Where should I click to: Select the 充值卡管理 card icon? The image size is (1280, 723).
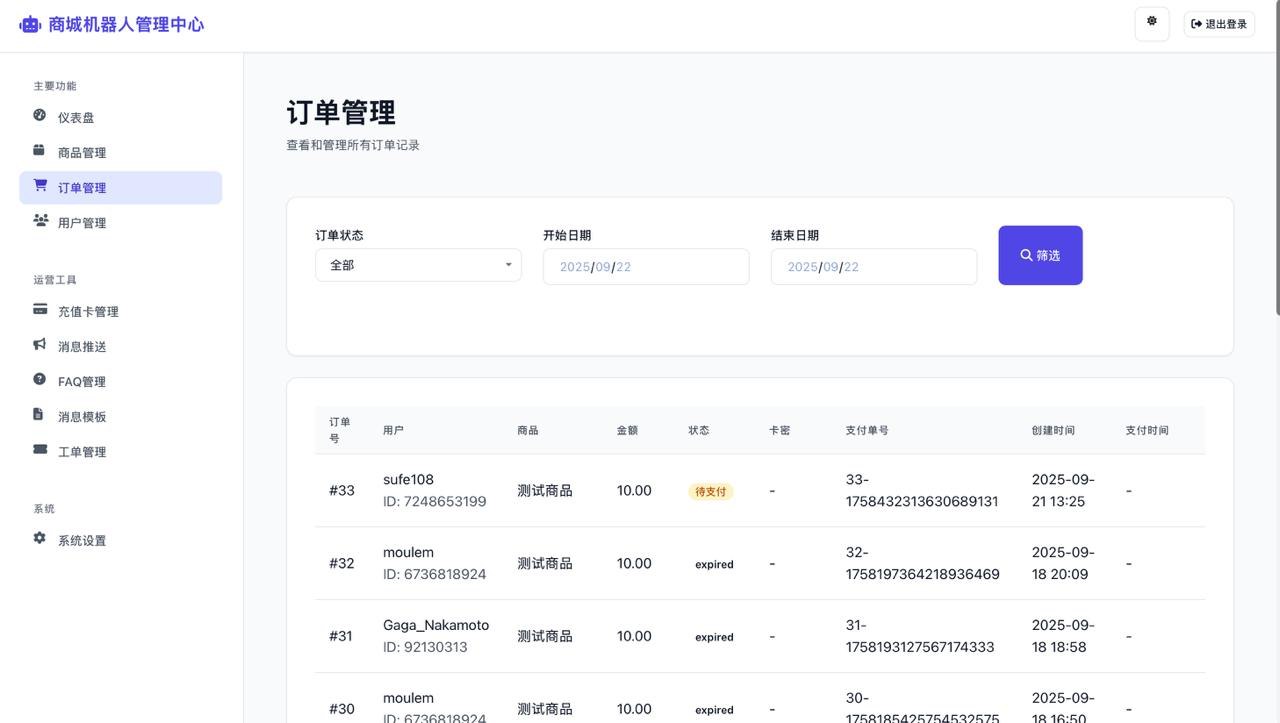coord(40,311)
